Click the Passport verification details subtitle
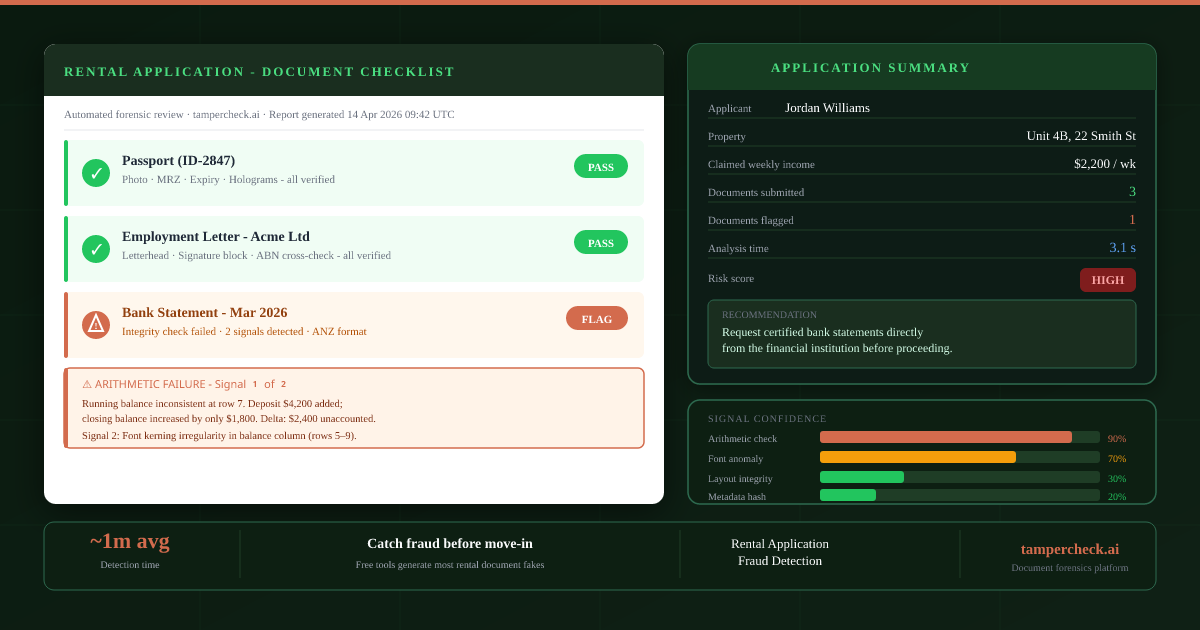The image size is (1200, 630). 228,179
